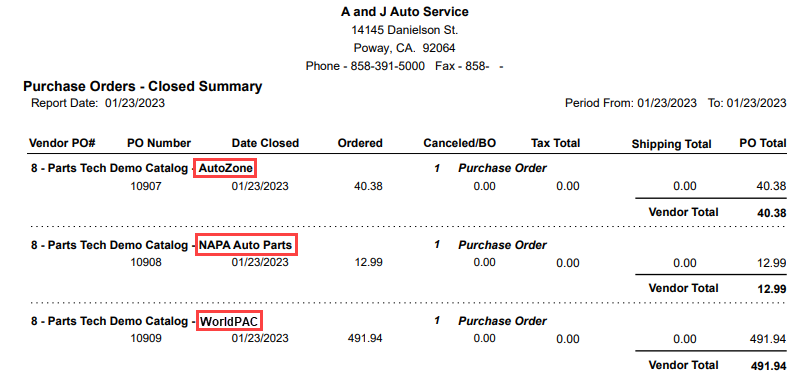Screen dimensions: 812x378
Task: Click the 40.38 ordered amount
Action: coord(368,186)
